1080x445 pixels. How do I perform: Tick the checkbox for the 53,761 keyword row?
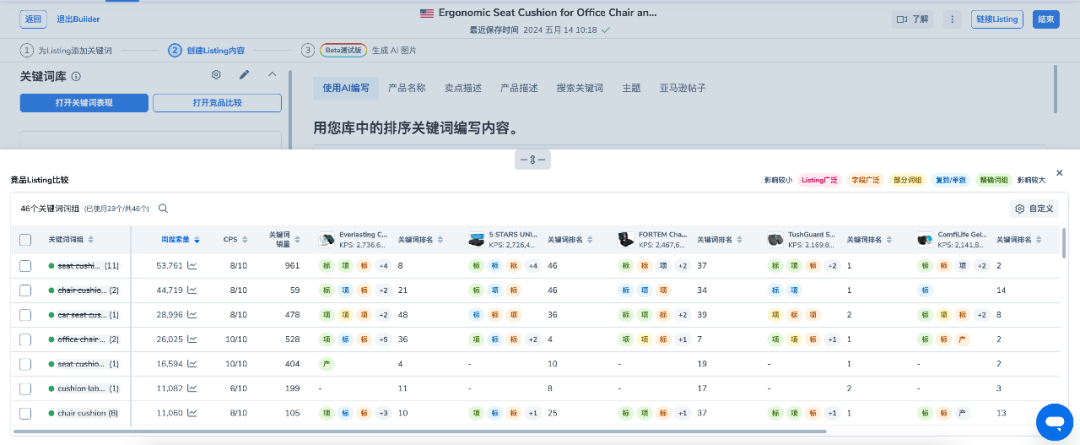[x=25, y=265]
